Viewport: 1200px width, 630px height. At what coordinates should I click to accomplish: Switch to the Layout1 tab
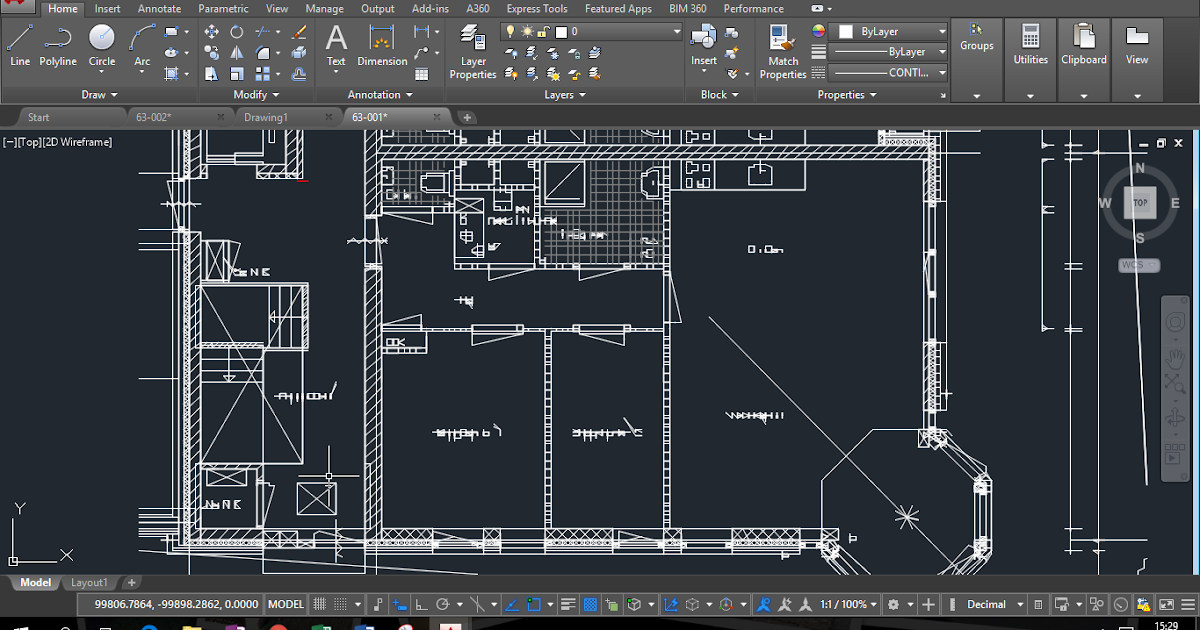(89, 582)
